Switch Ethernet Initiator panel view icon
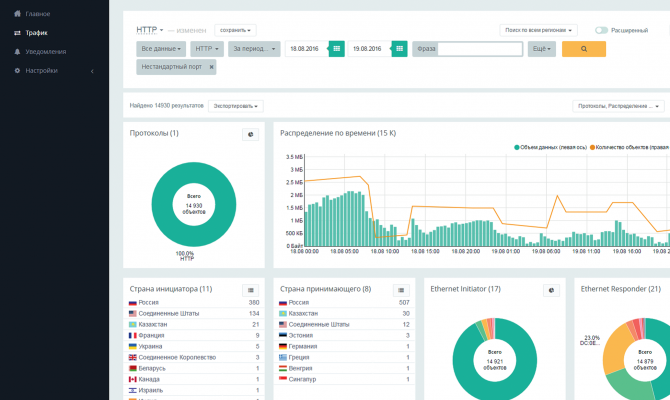 [551, 291]
